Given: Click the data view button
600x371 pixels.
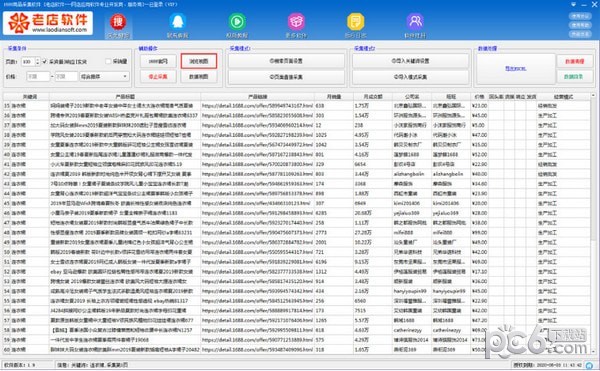Looking at the screenshot, I should 199,77.
